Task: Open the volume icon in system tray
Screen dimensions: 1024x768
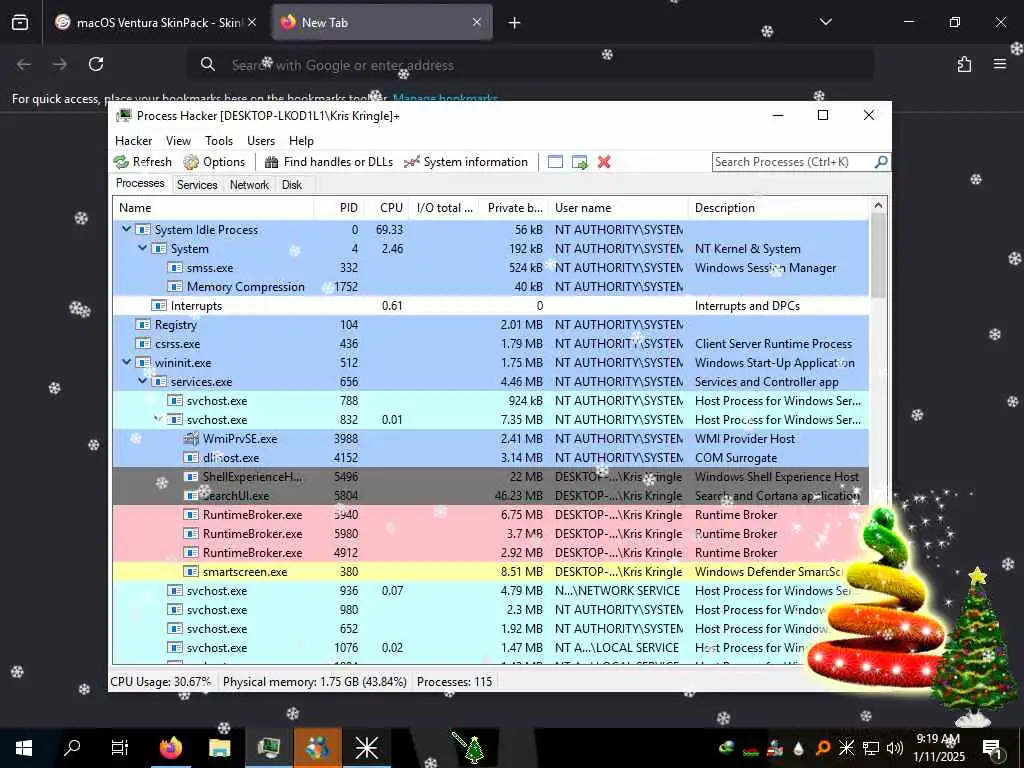Action: 895,748
